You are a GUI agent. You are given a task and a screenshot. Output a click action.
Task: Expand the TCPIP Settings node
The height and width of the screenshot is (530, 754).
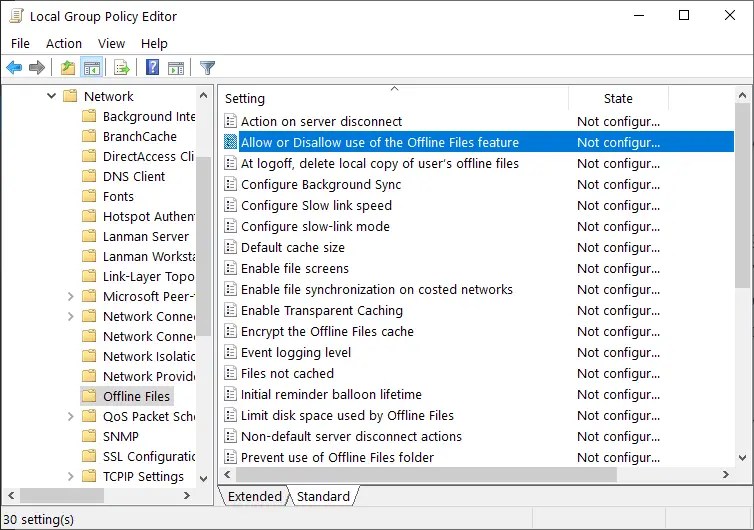pyautogui.click(x=71, y=476)
